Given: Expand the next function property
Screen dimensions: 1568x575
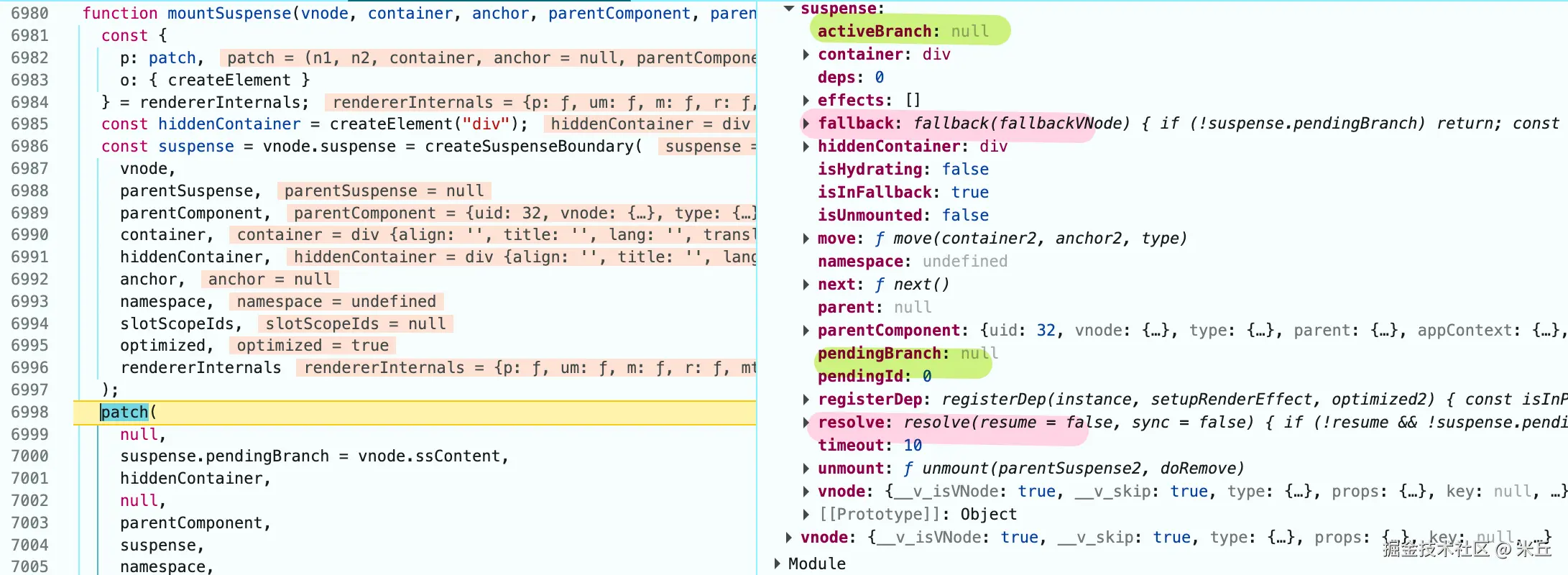Looking at the screenshot, I should point(806,285).
